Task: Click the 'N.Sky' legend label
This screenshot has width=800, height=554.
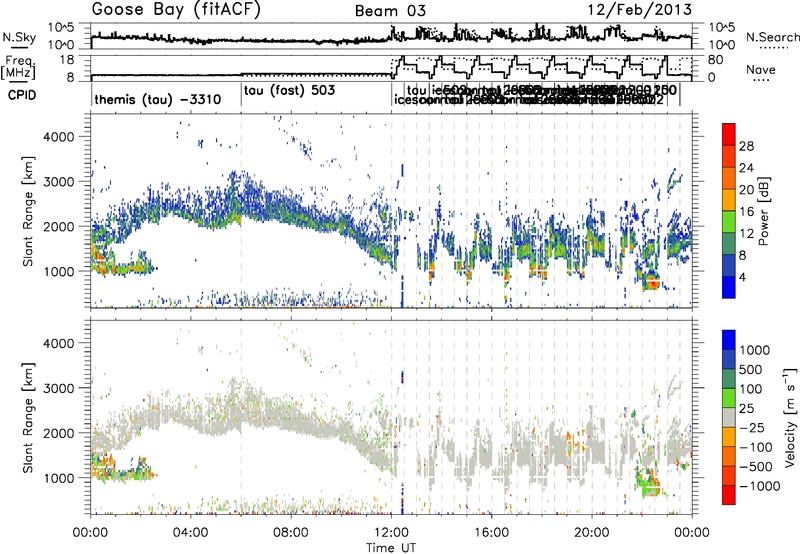Action: point(19,37)
